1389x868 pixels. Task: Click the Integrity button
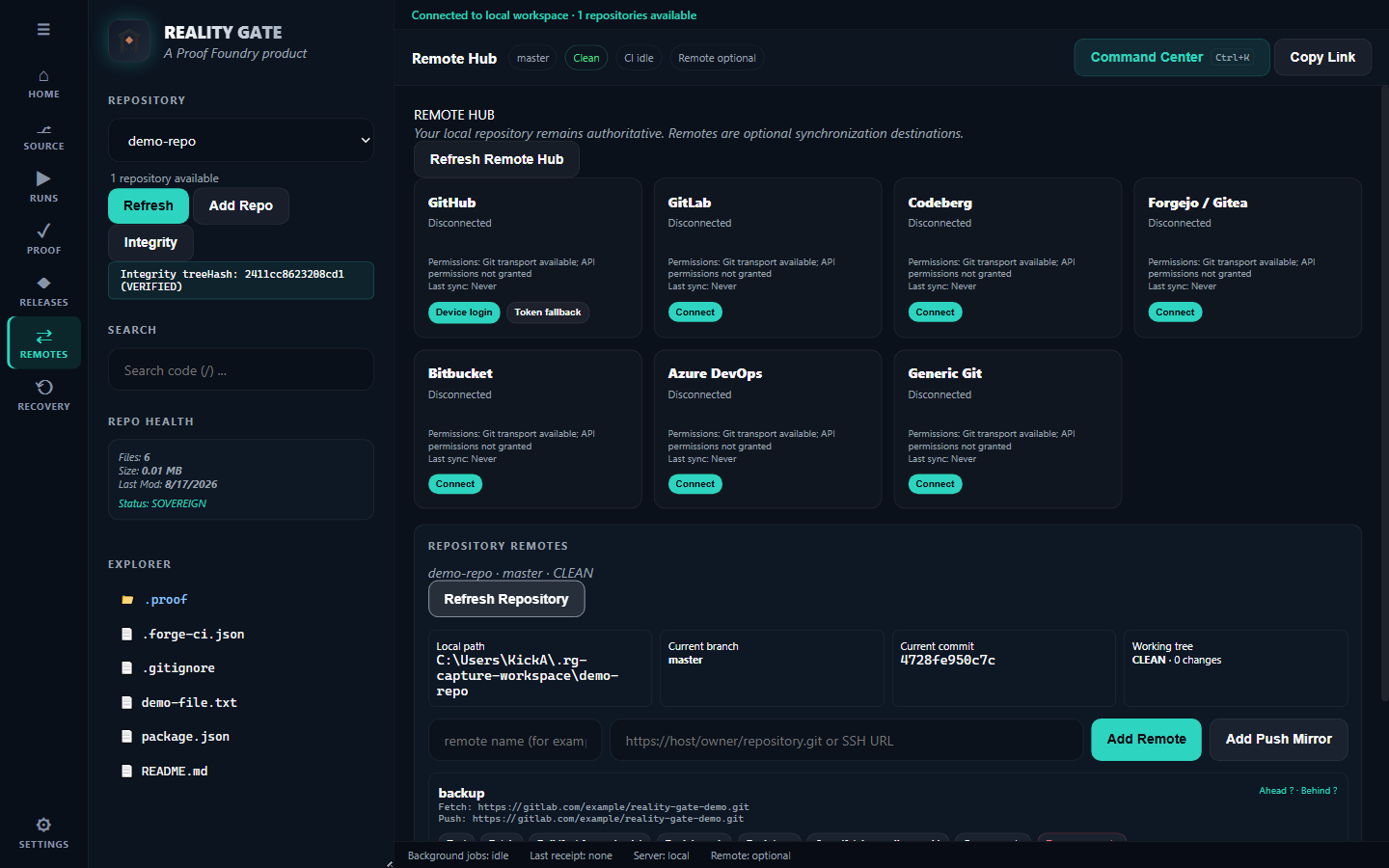(x=150, y=242)
